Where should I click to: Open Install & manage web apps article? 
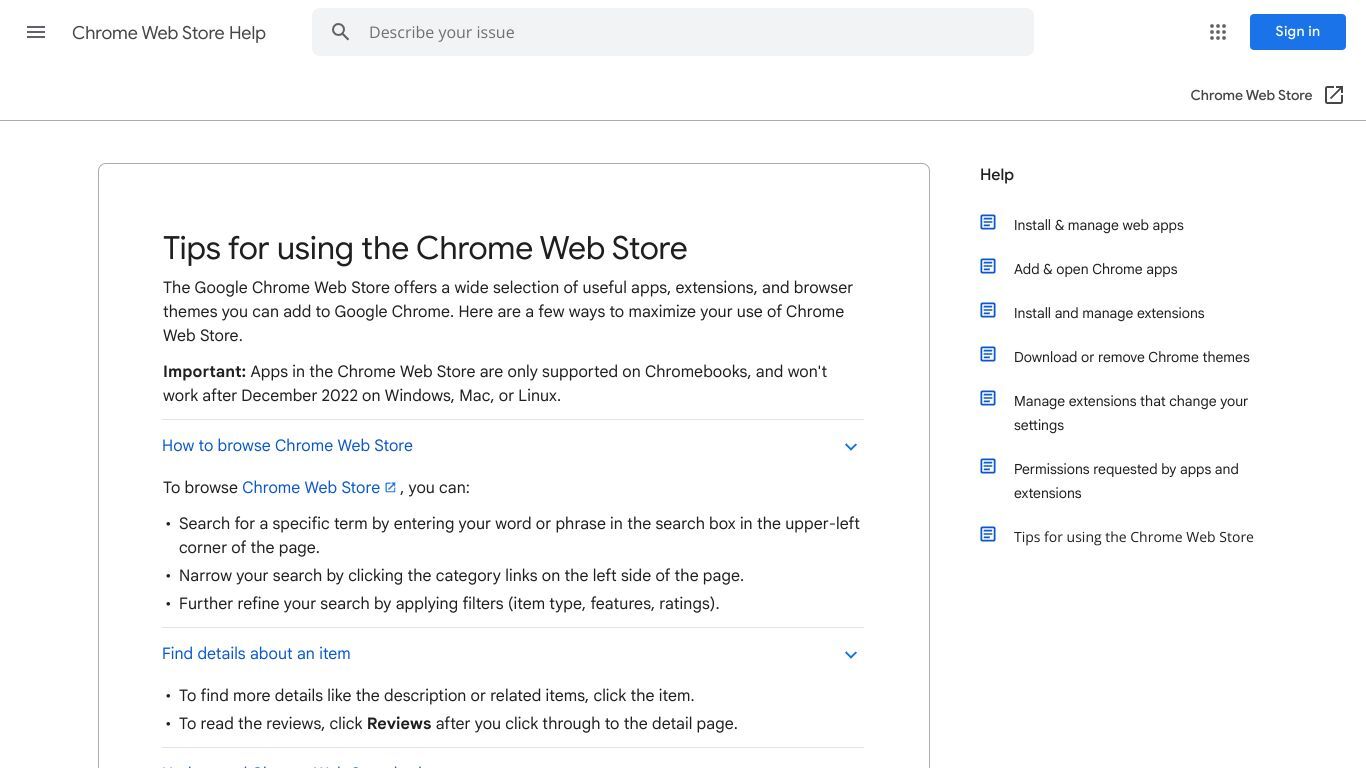coord(1098,225)
